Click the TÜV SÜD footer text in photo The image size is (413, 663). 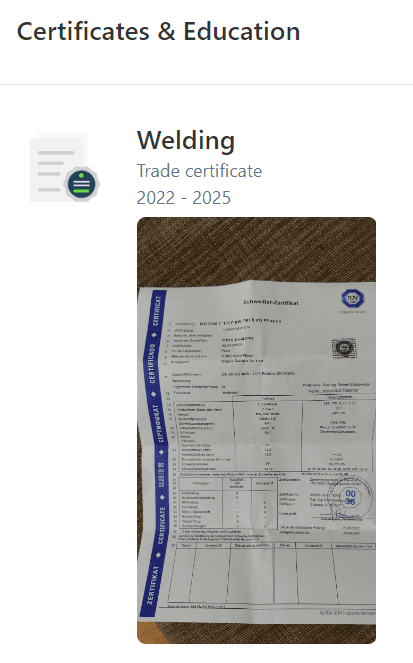pyautogui.click(x=347, y=613)
